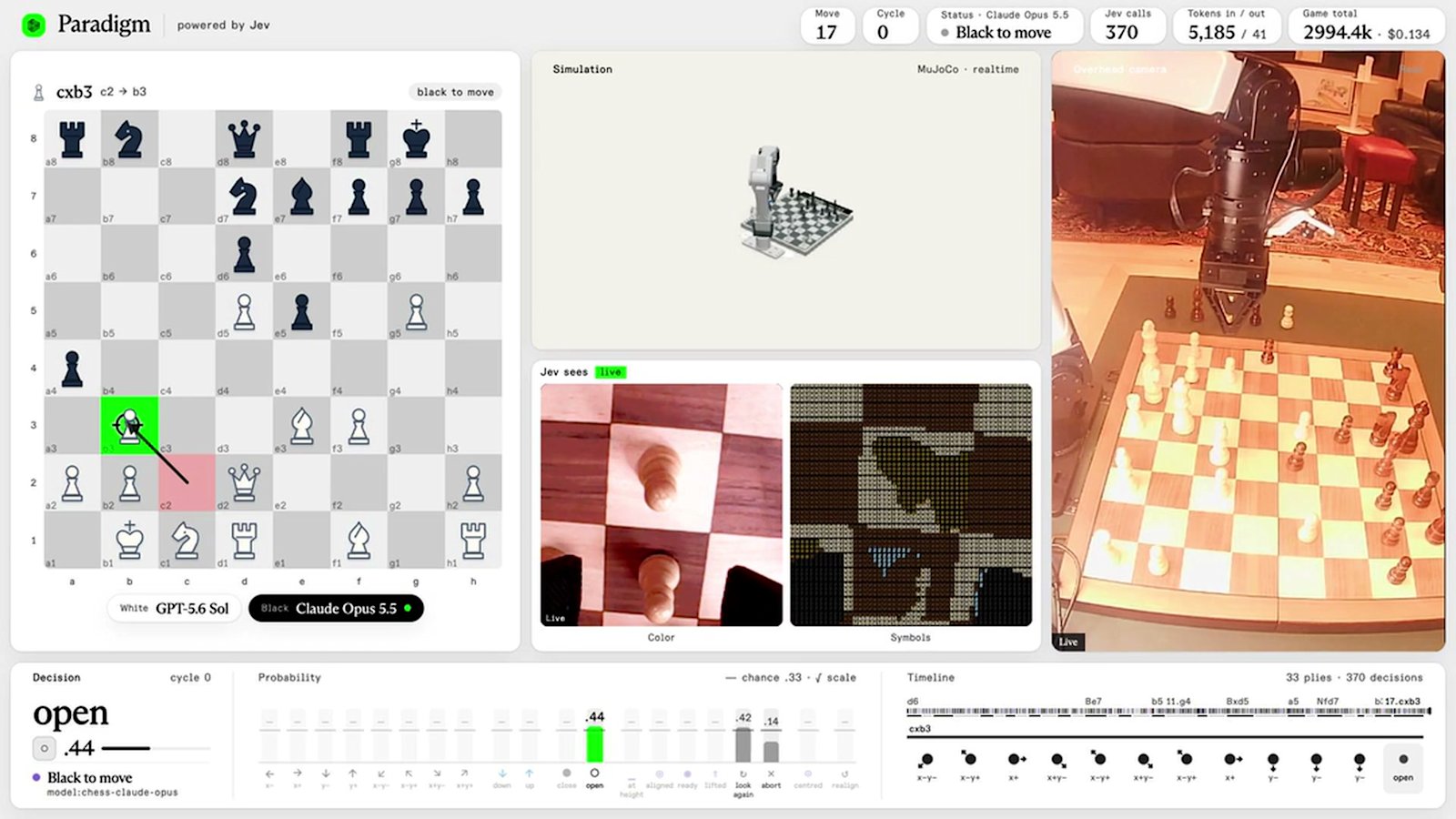Click the '17.cxb3' label on the Timeline strip
This screenshot has height=819, width=1456.
[1402, 702]
